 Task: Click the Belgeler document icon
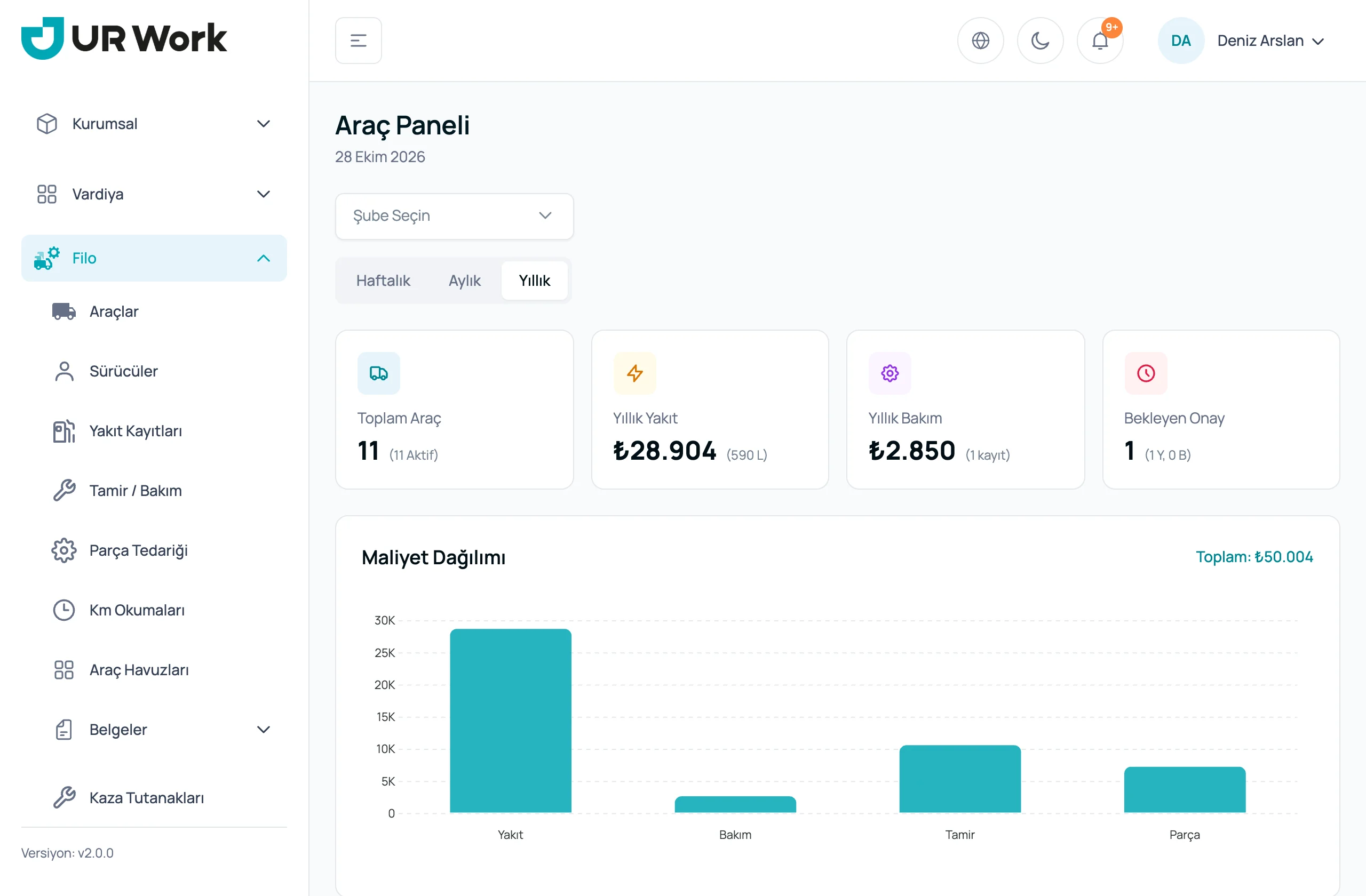(63, 730)
